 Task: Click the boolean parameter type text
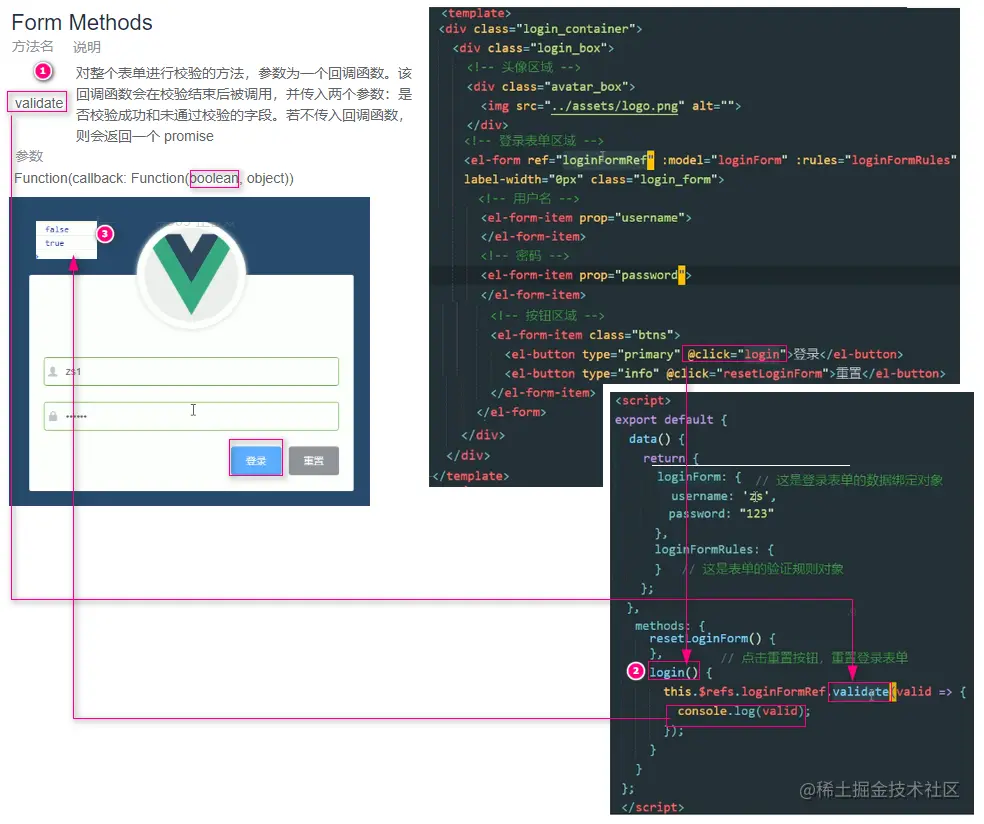tap(214, 178)
